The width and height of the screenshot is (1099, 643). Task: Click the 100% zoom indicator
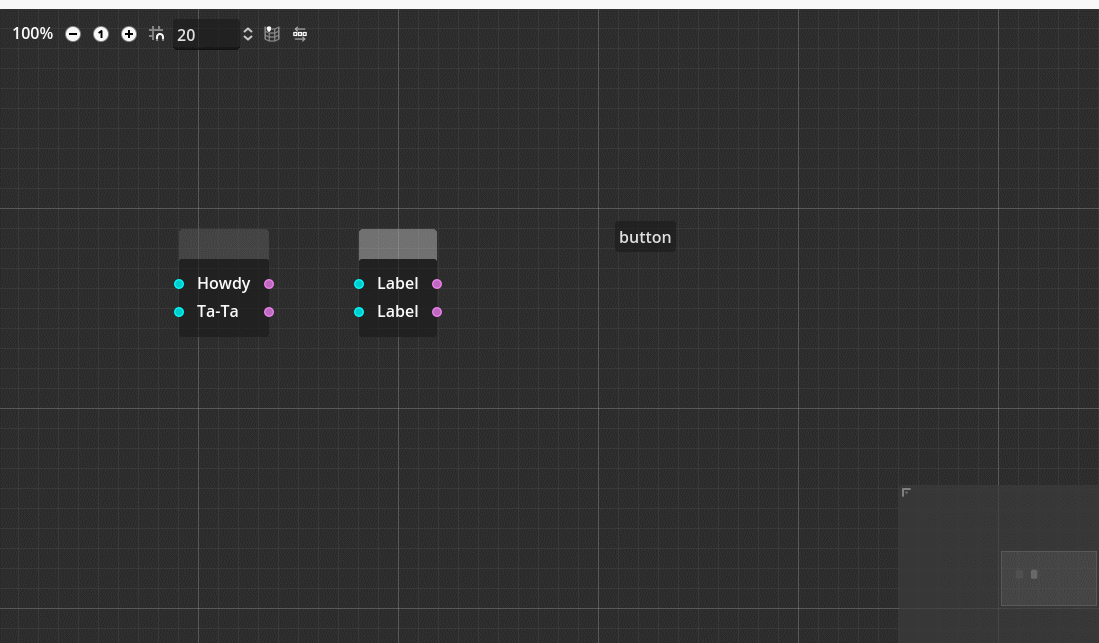click(32, 33)
